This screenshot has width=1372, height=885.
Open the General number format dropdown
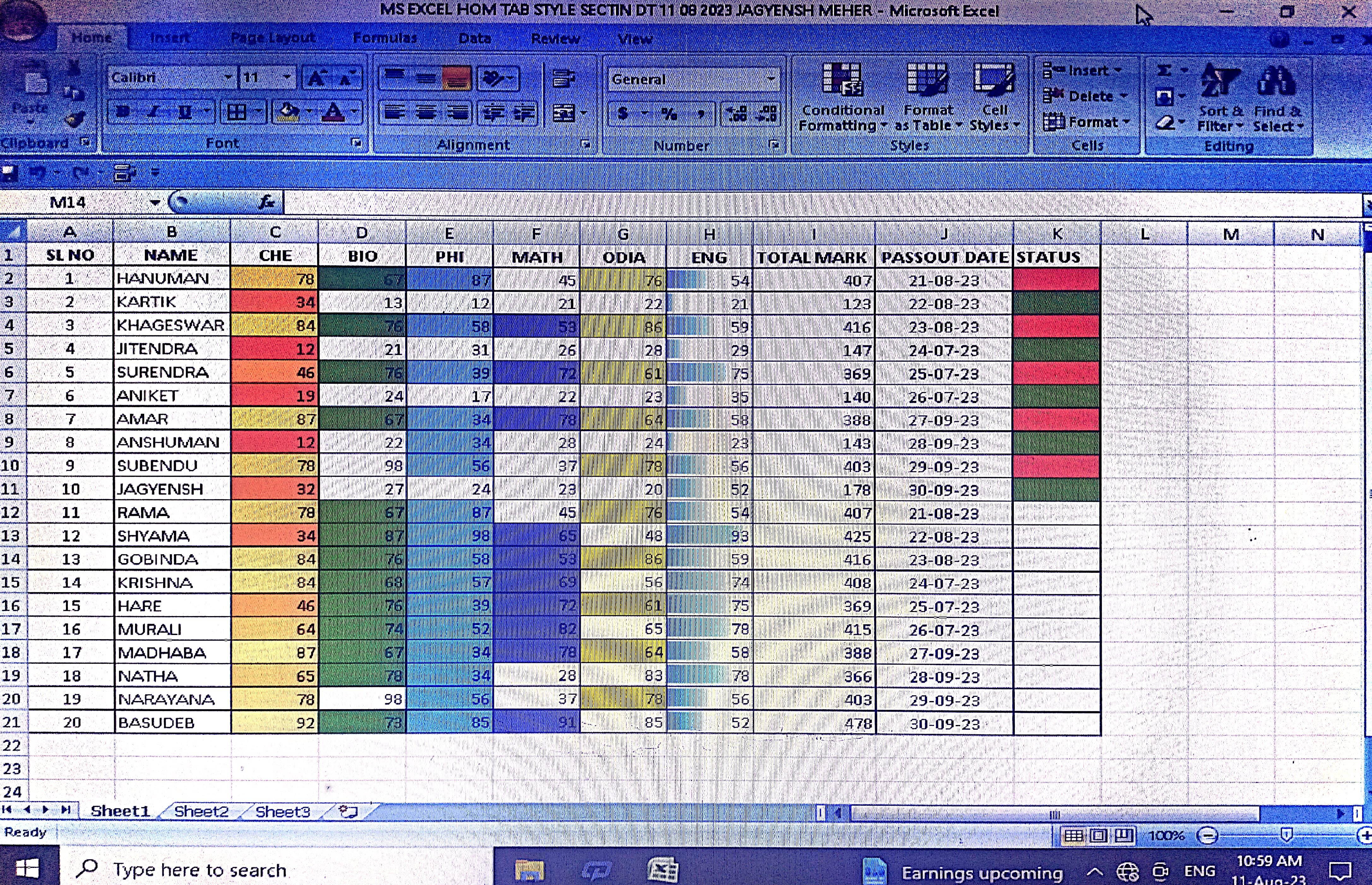pos(771,79)
